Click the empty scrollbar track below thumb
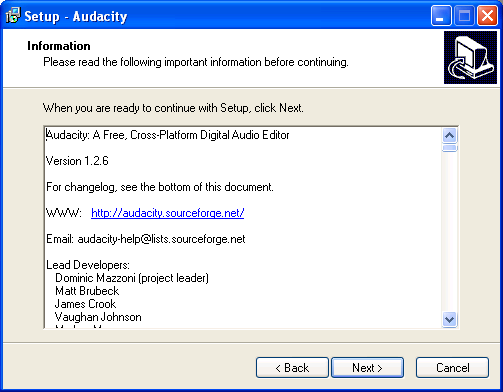 450,232
